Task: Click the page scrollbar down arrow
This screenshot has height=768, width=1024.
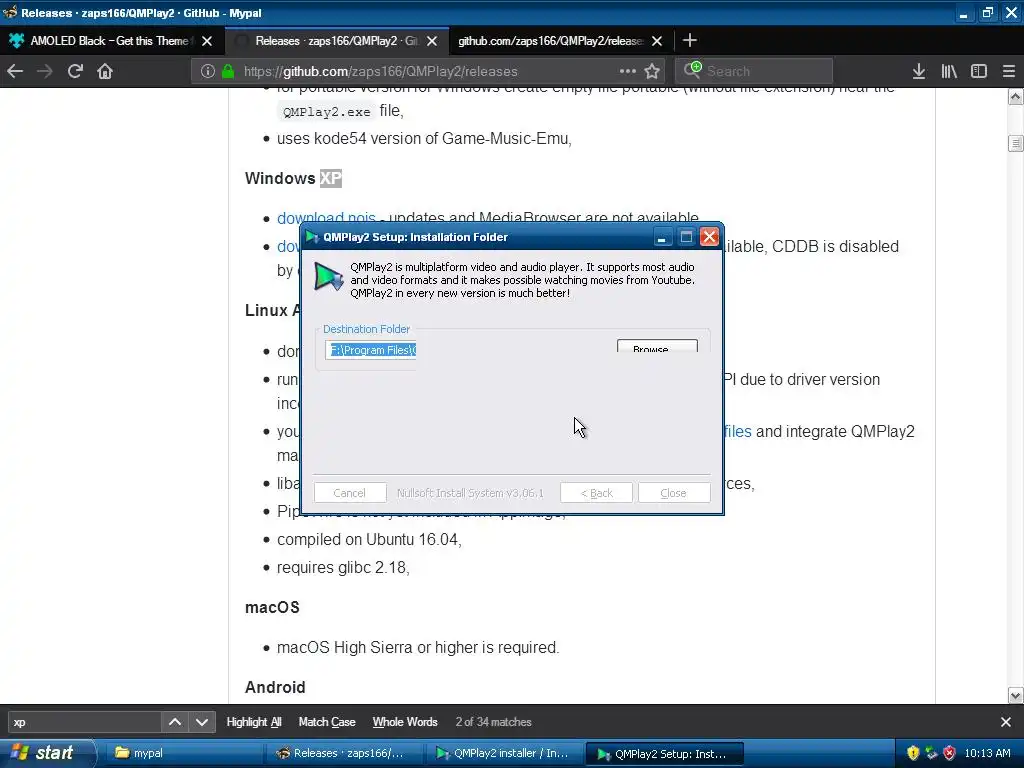Action: click(1015, 695)
